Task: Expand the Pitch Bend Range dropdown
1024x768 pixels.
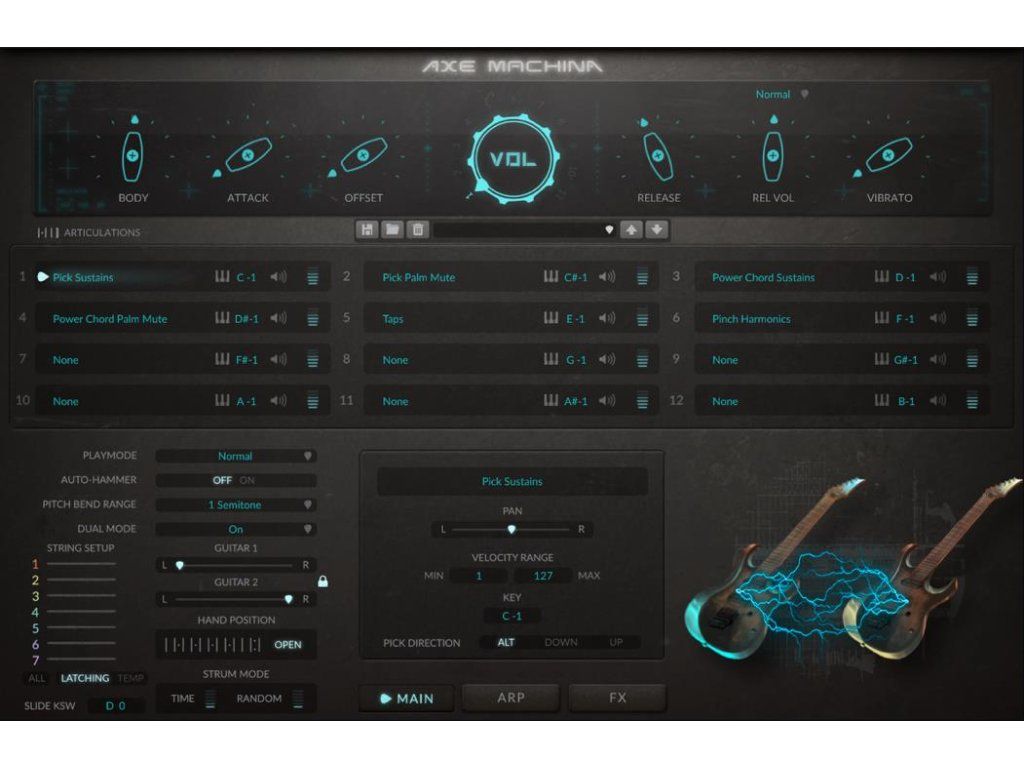Action: 235,505
